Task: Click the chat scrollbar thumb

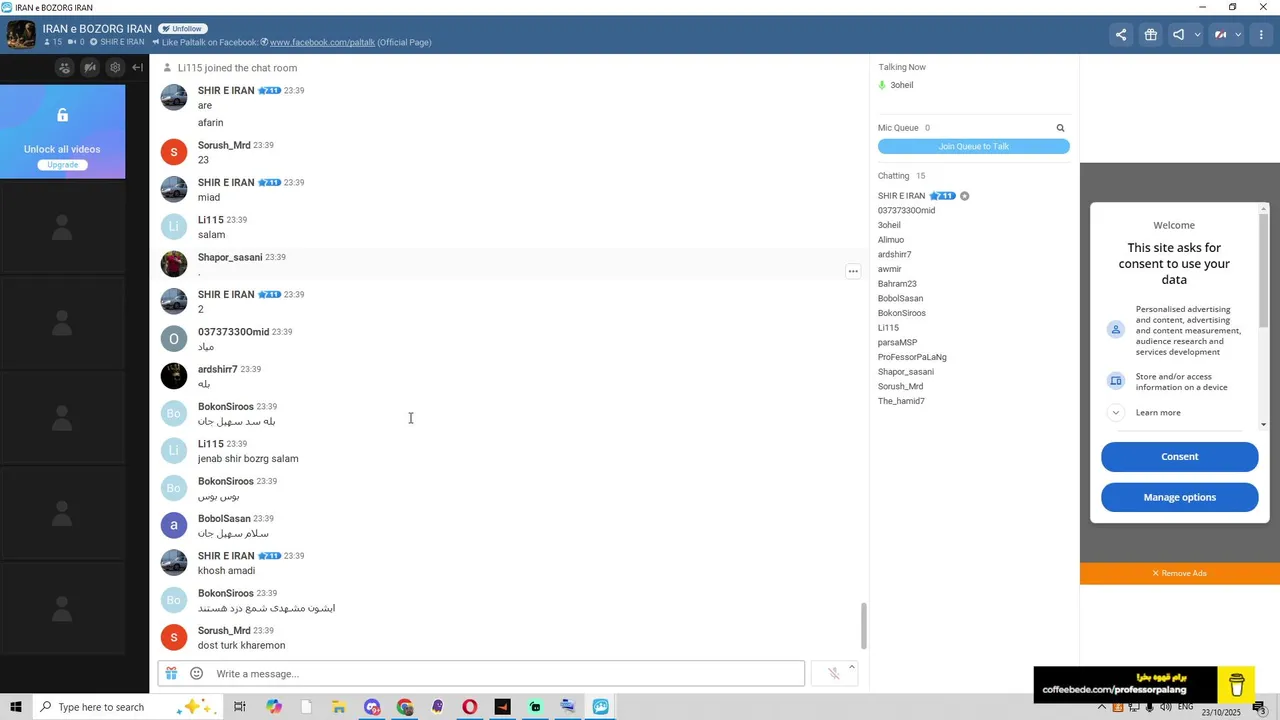Action: coord(864,626)
